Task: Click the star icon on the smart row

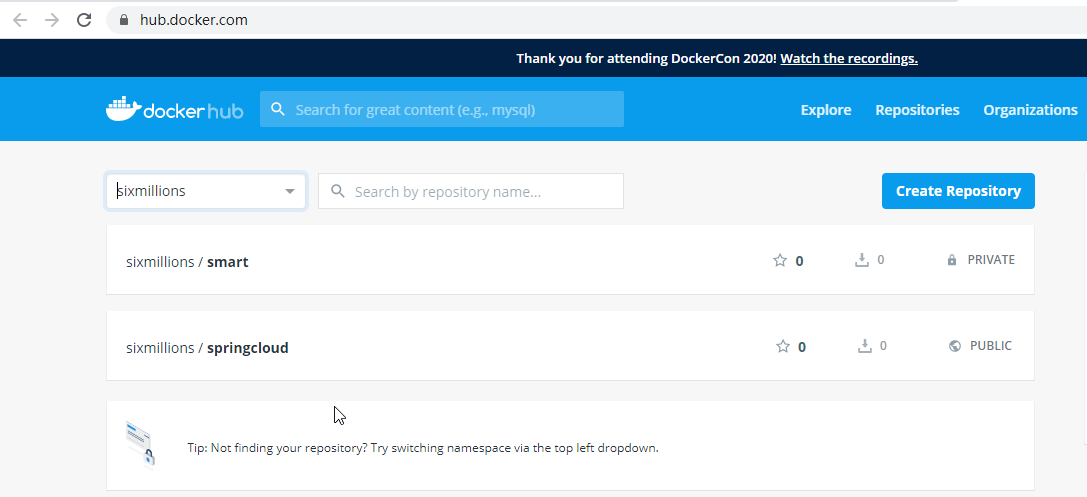Action: click(780, 261)
